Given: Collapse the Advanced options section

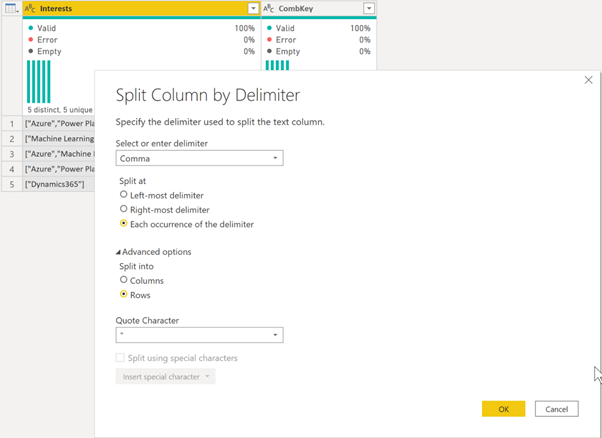Looking at the screenshot, I should click(x=154, y=252).
